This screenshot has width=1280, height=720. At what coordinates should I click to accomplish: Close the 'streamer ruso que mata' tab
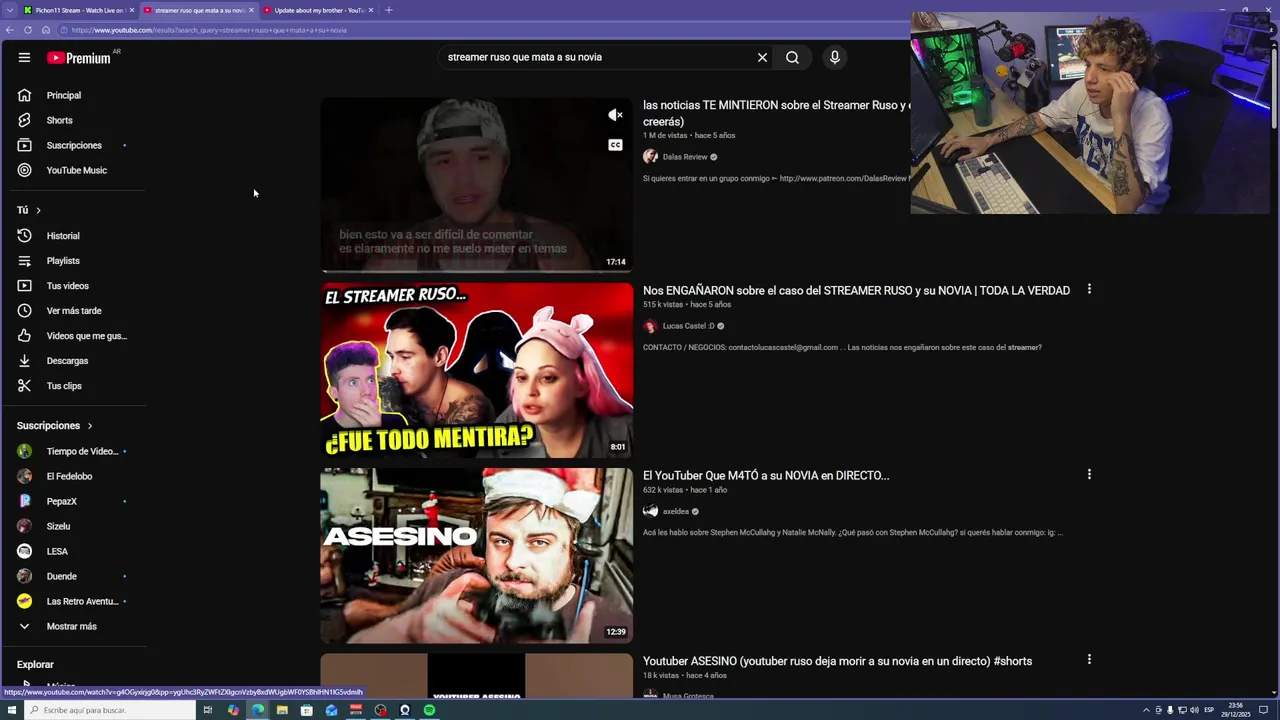point(251,10)
